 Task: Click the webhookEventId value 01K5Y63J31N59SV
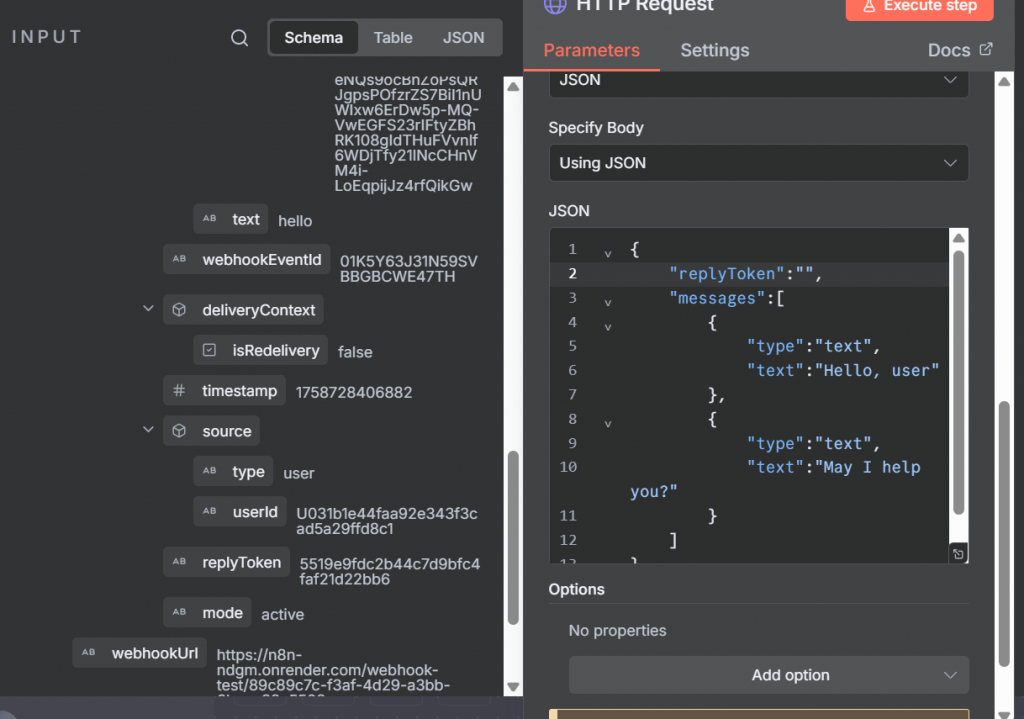(x=409, y=261)
